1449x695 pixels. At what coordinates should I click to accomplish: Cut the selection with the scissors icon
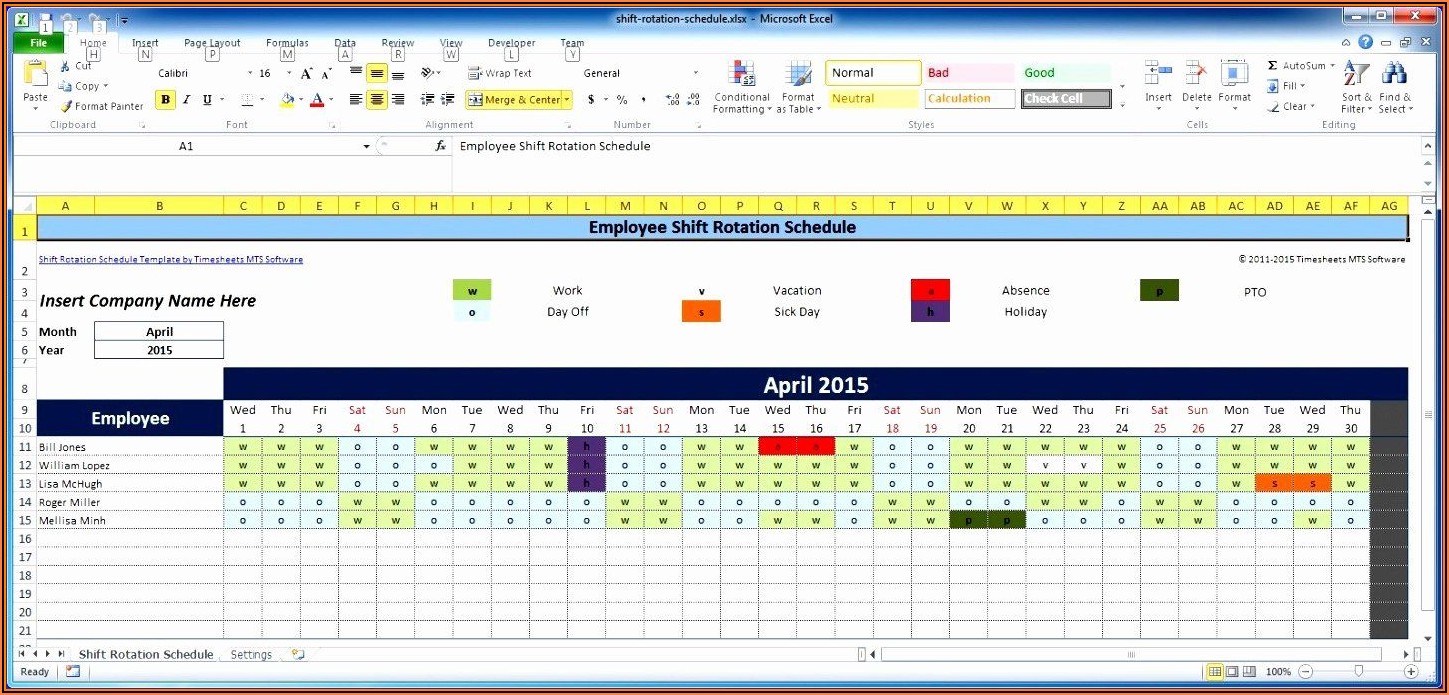[65, 66]
